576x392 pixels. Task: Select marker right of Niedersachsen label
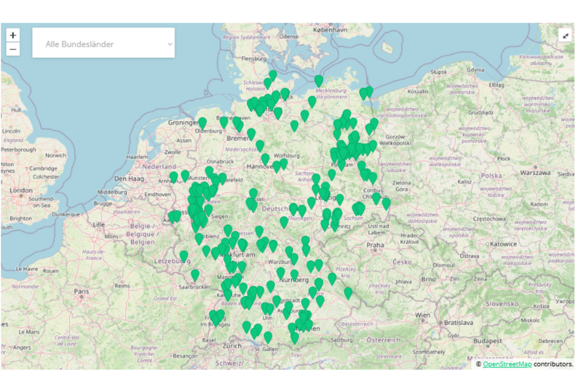coord(260,145)
